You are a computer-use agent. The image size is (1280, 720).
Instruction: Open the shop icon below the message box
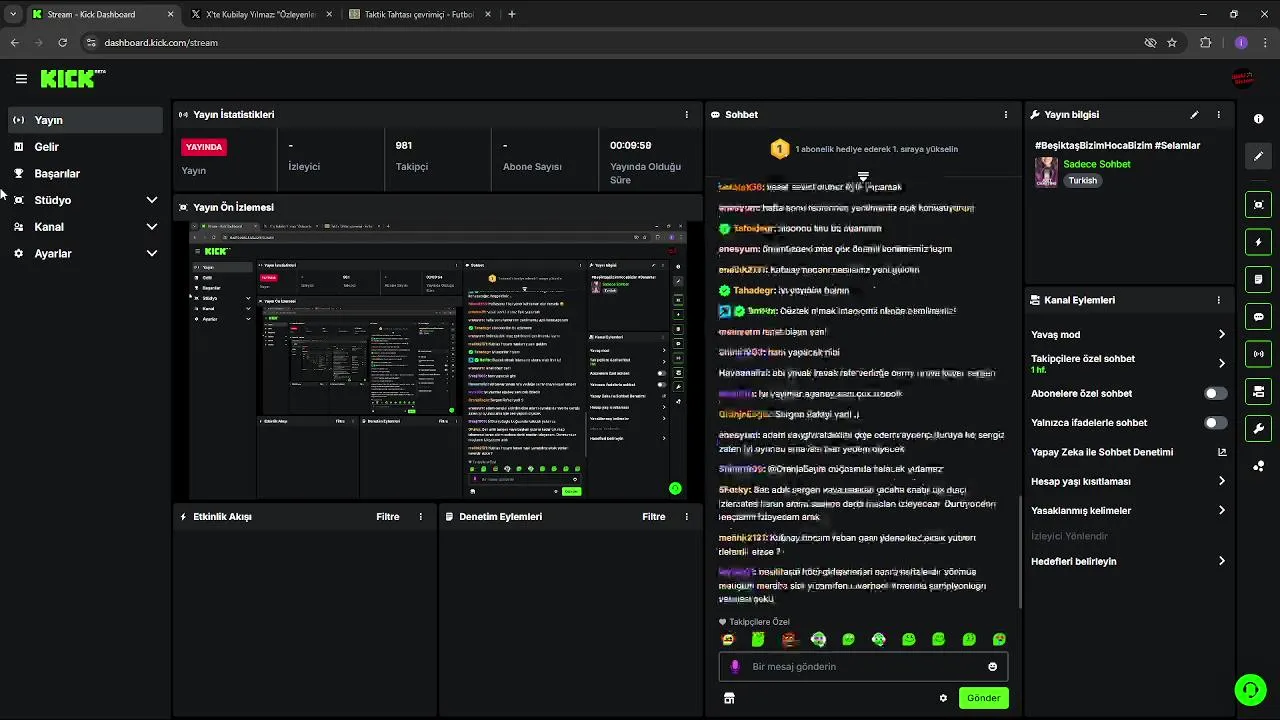point(729,698)
